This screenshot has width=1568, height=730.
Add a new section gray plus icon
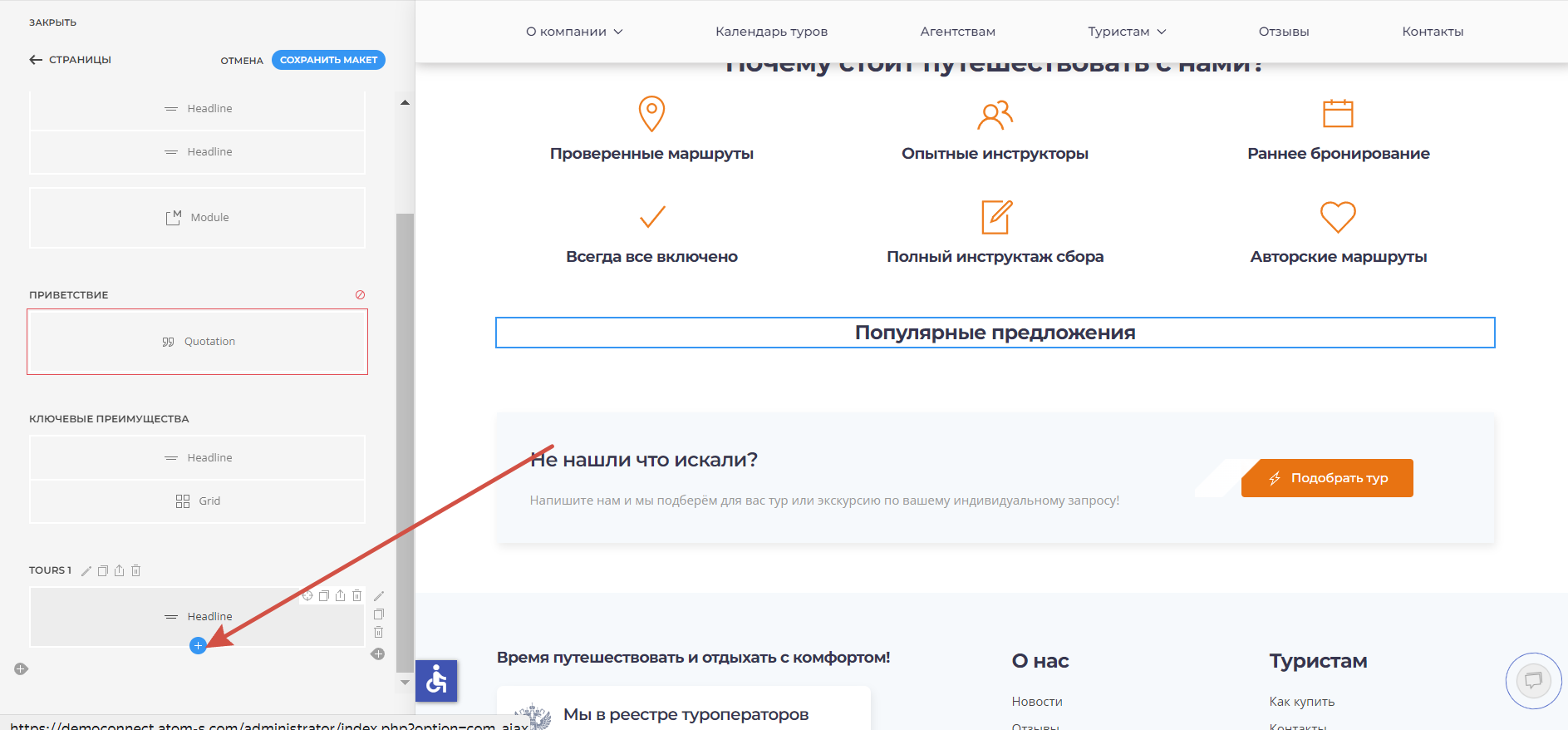[22, 669]
